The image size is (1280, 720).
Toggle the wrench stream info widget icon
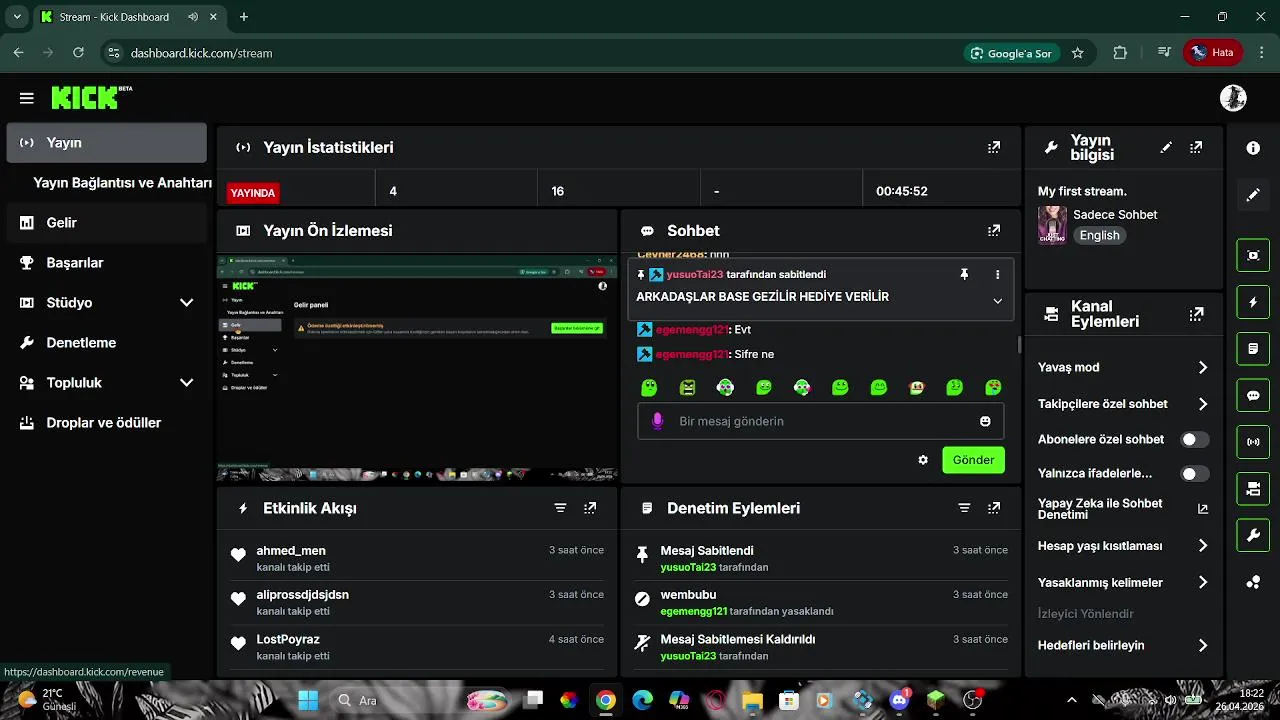point(1253,536)
